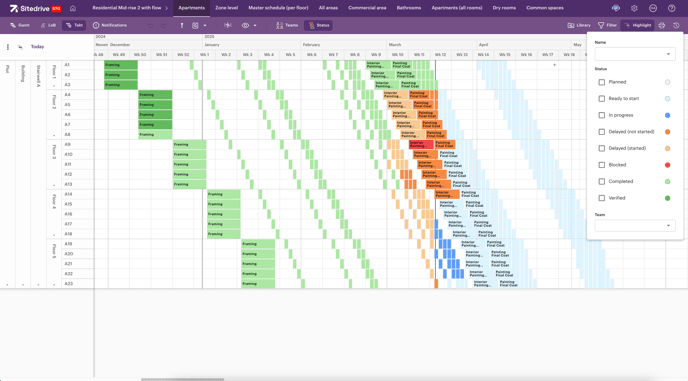This screenshot has width=688, height=381.
Task: Open the Team dropdown in Highlight panel
Action: 634,226
